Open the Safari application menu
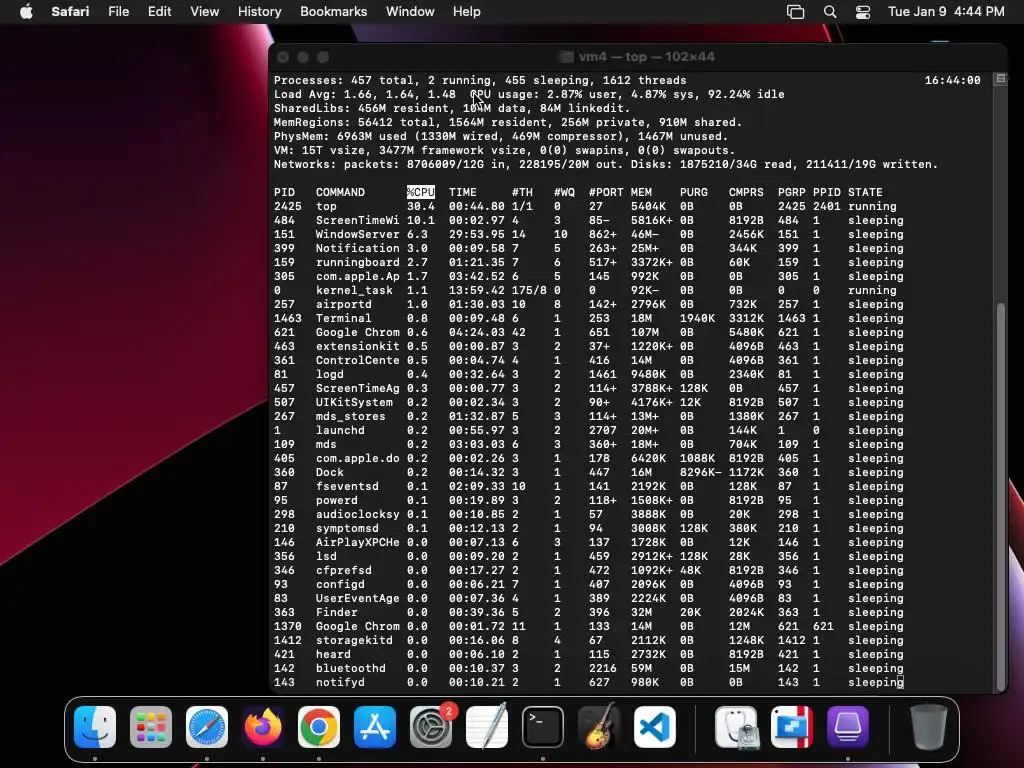This screenshot has width=1024, height=768. pyautogui.click(x=70, y=12)
